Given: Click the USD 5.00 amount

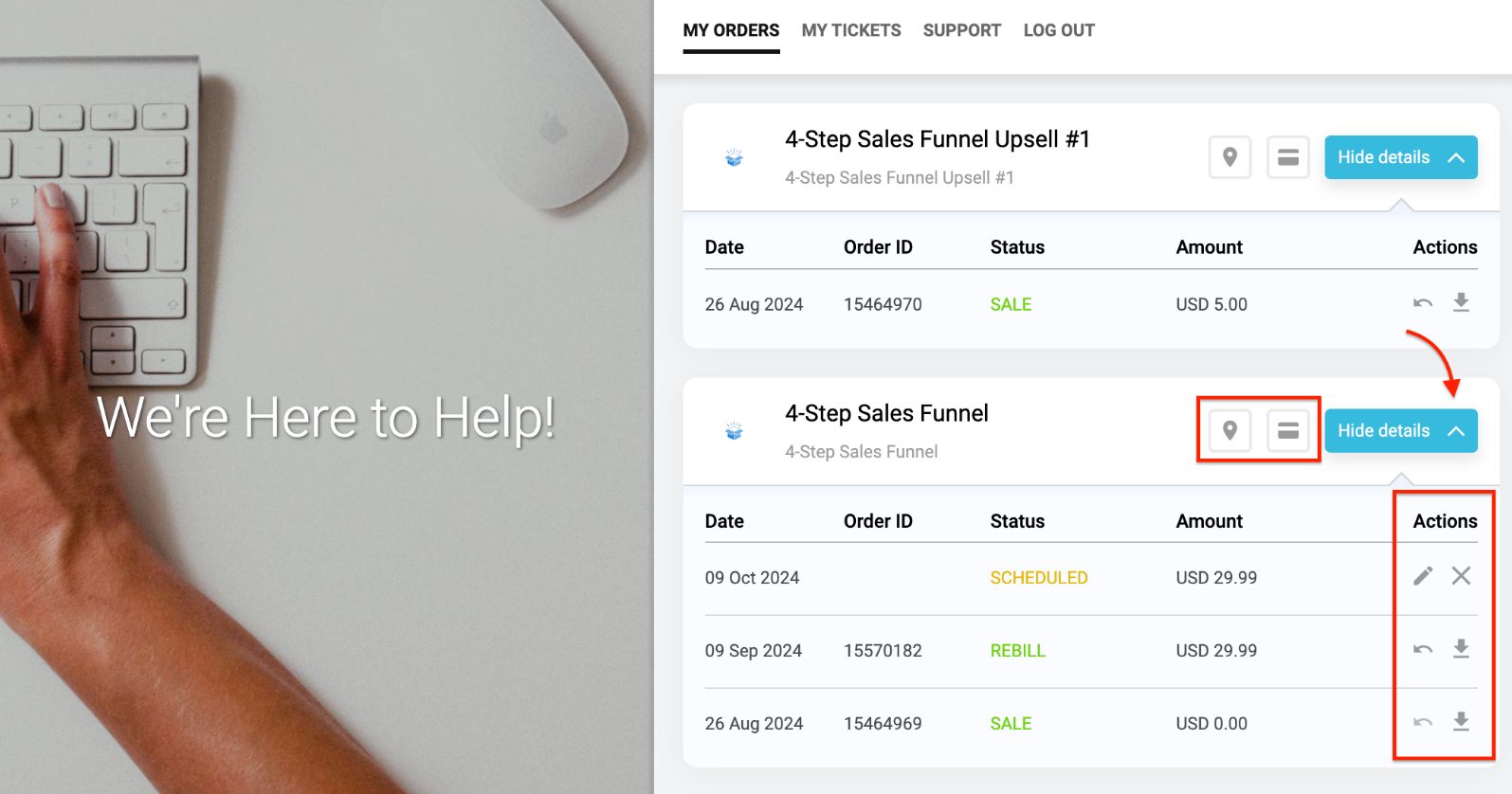Looking at the screenshot, I should click(1211, 304).
